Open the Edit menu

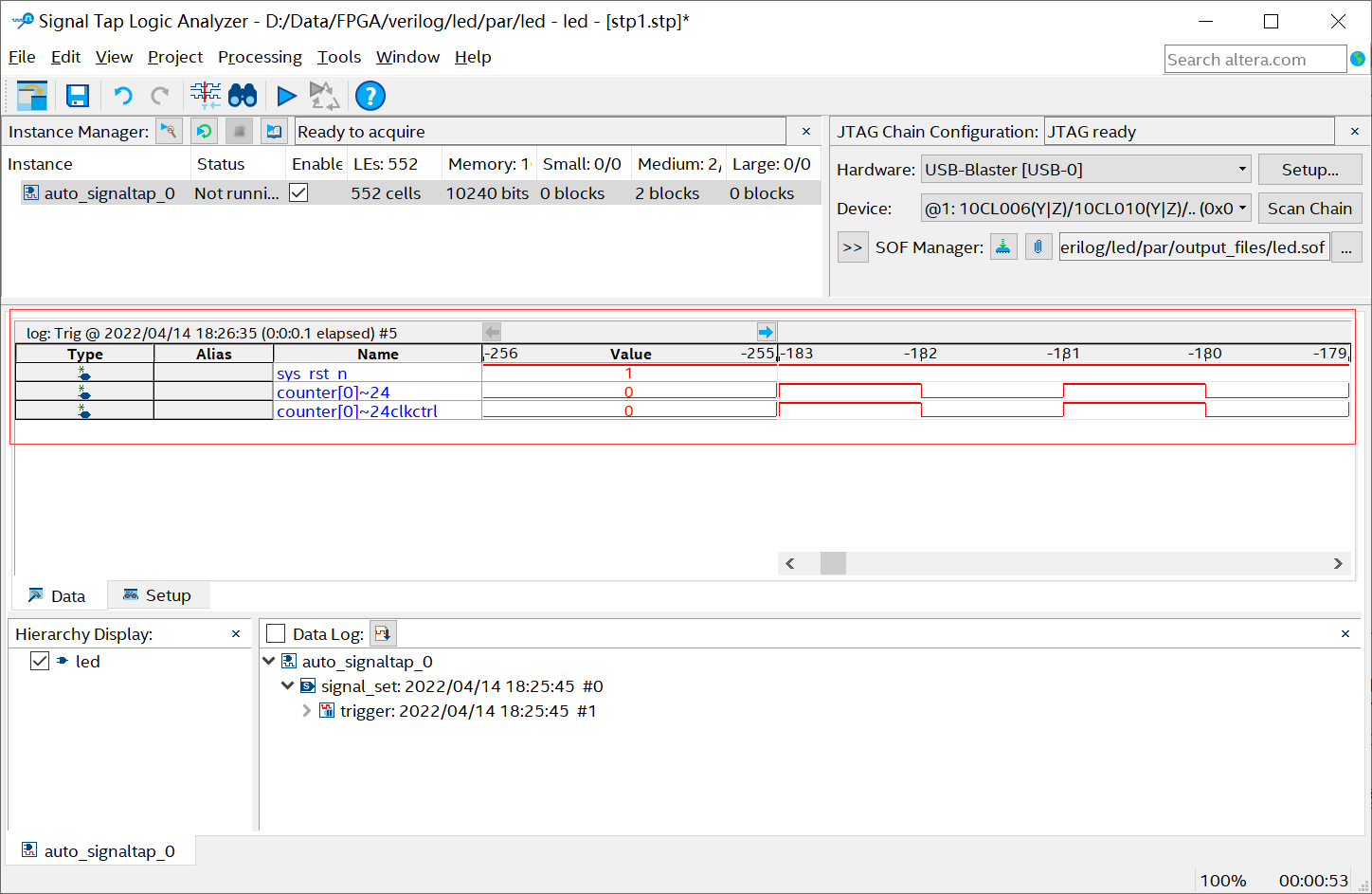click(65, 57)
